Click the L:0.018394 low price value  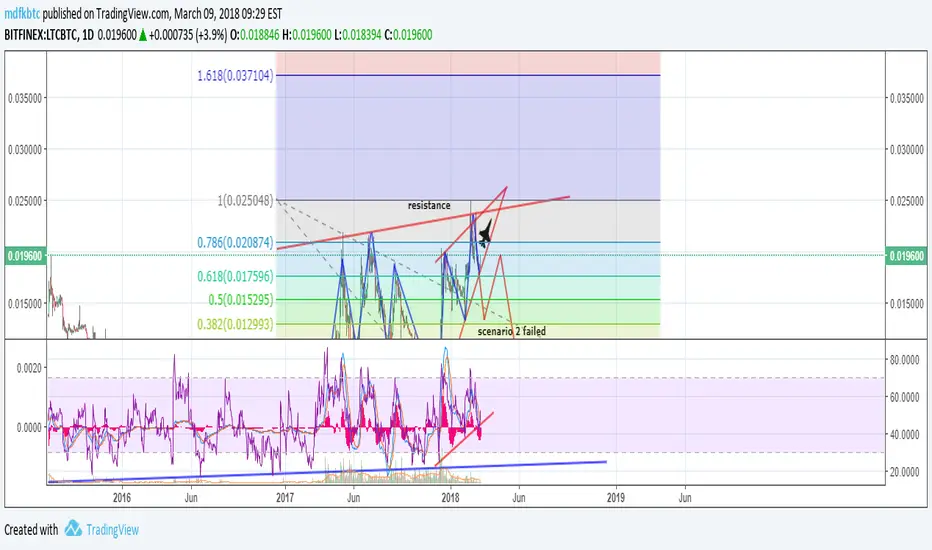coord(358,35)
